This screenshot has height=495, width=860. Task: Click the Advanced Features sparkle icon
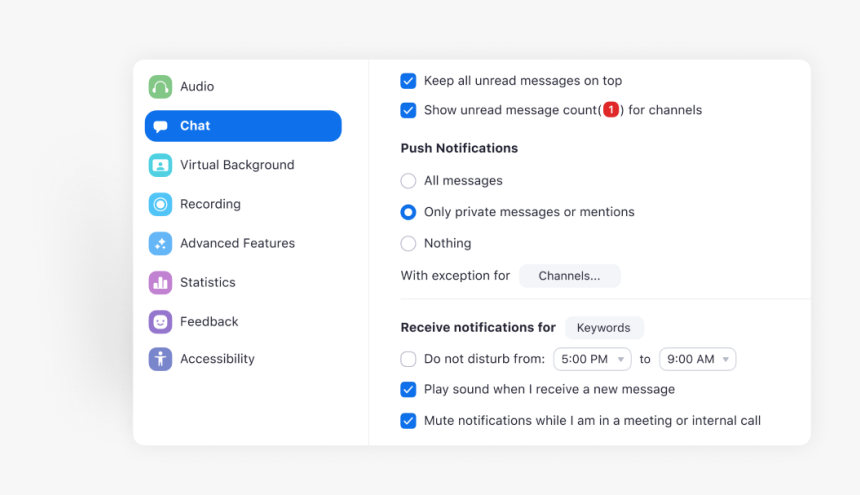(x=160, y=243)
